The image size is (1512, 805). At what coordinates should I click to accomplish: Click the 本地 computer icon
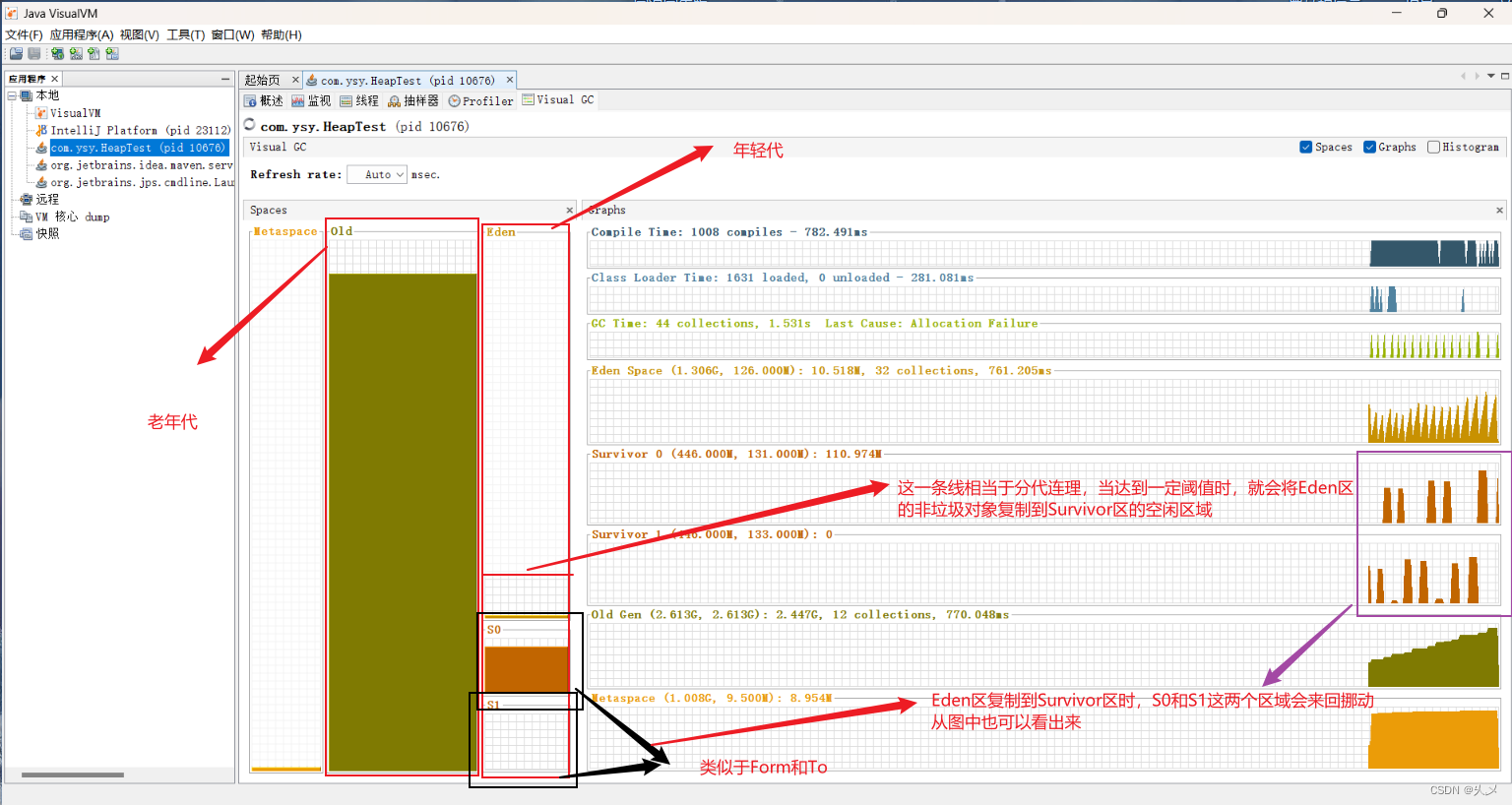[27, 95]
